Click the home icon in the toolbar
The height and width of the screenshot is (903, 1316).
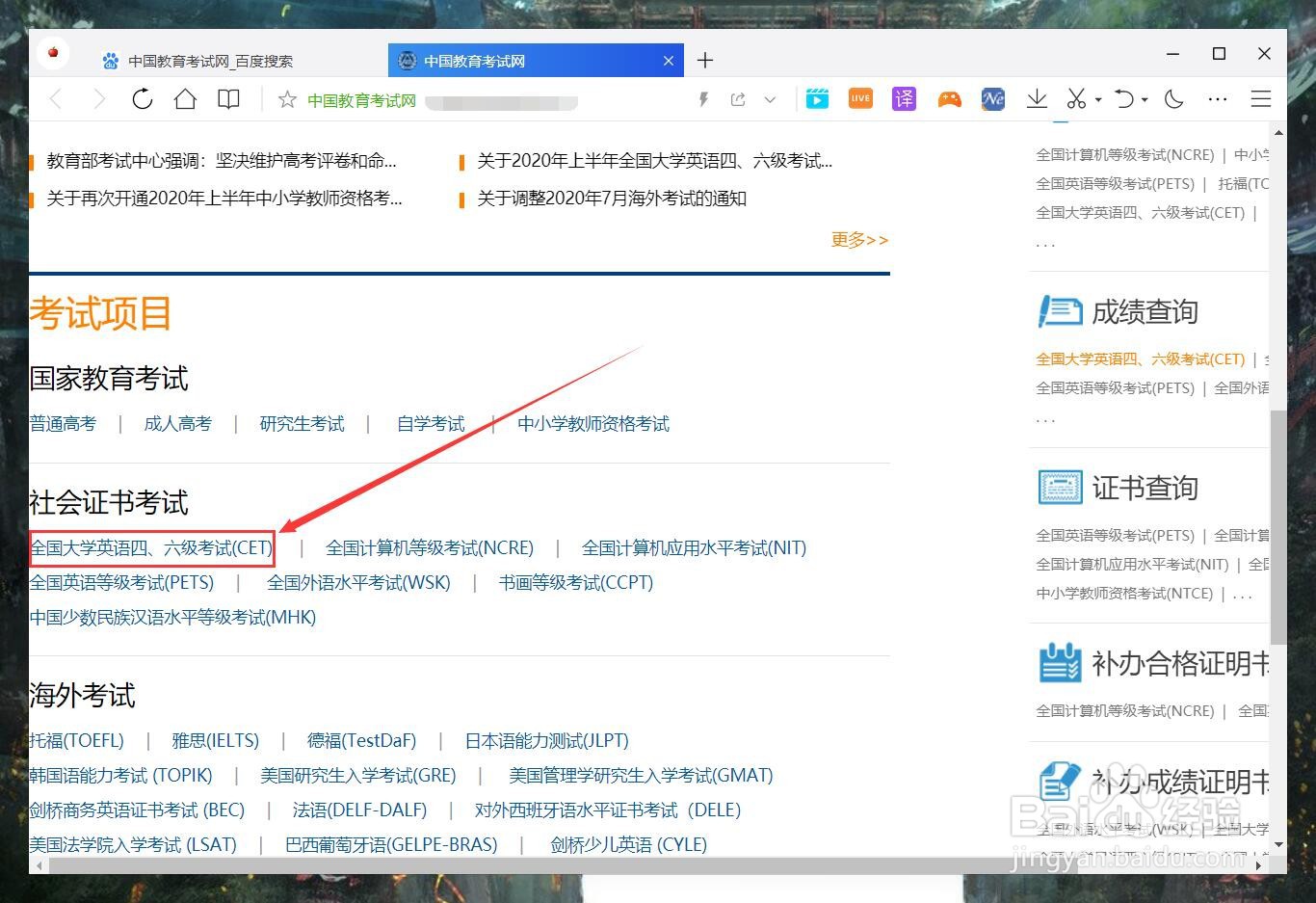(185, 98)
